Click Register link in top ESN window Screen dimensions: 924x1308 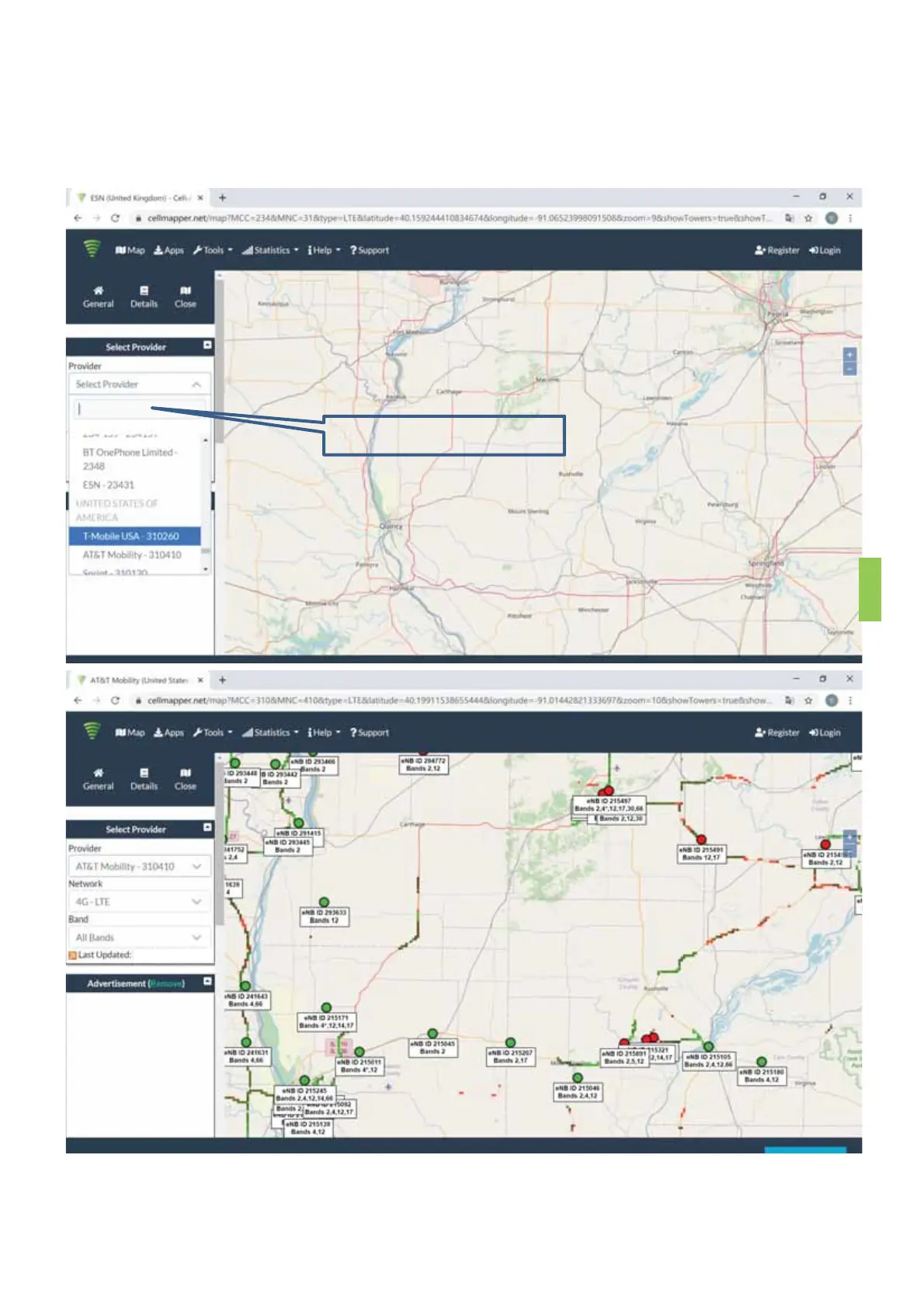click(776, 250)
